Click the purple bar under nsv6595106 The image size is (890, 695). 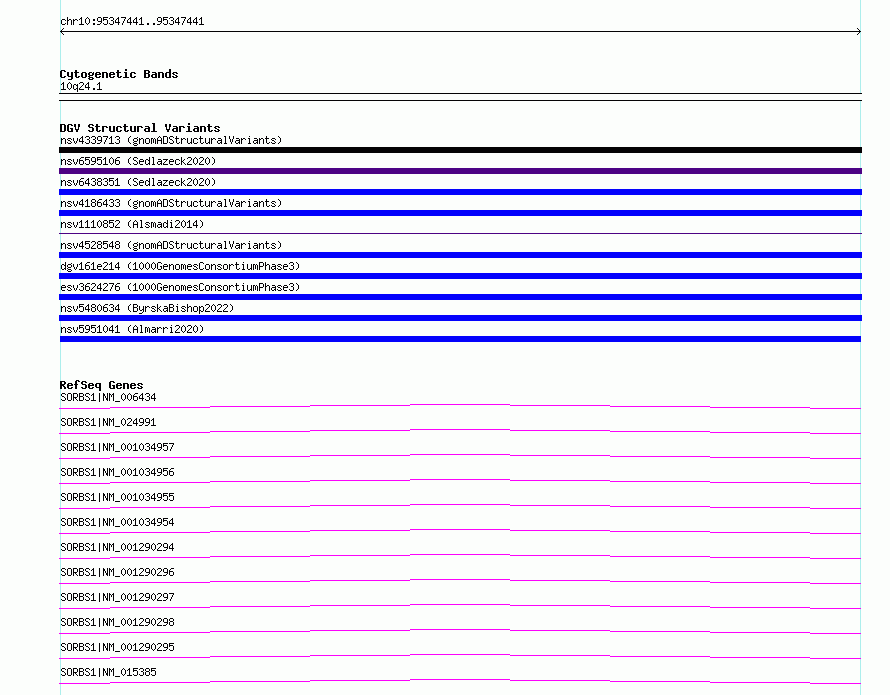tap(460, 171)
